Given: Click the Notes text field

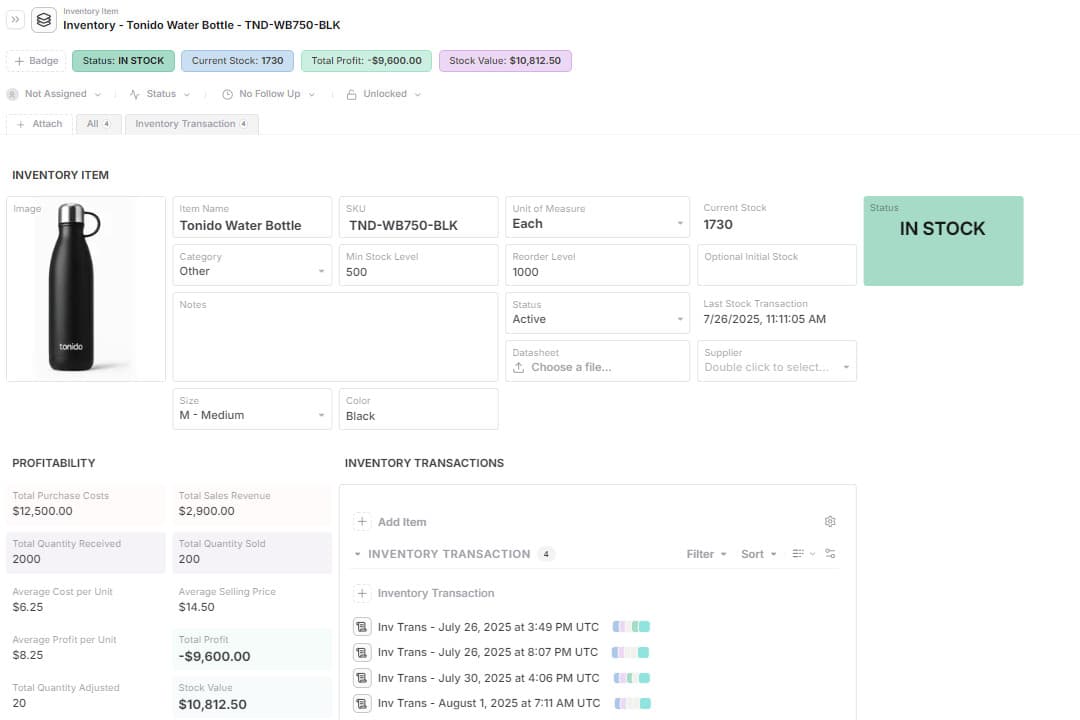Looking at the screenshot, I should click(335, 340).
